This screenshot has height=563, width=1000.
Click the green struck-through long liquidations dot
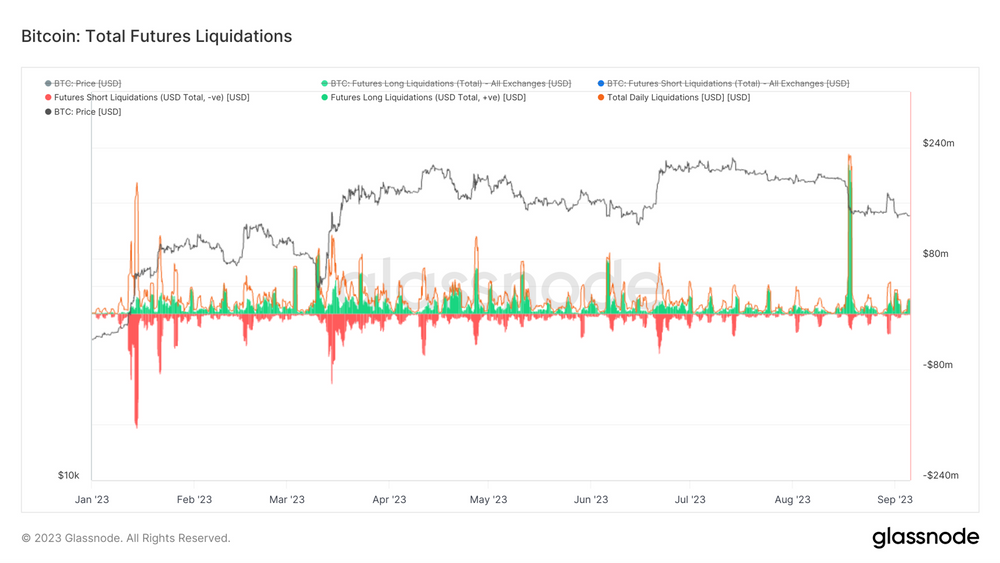click(x=324, y=84)
